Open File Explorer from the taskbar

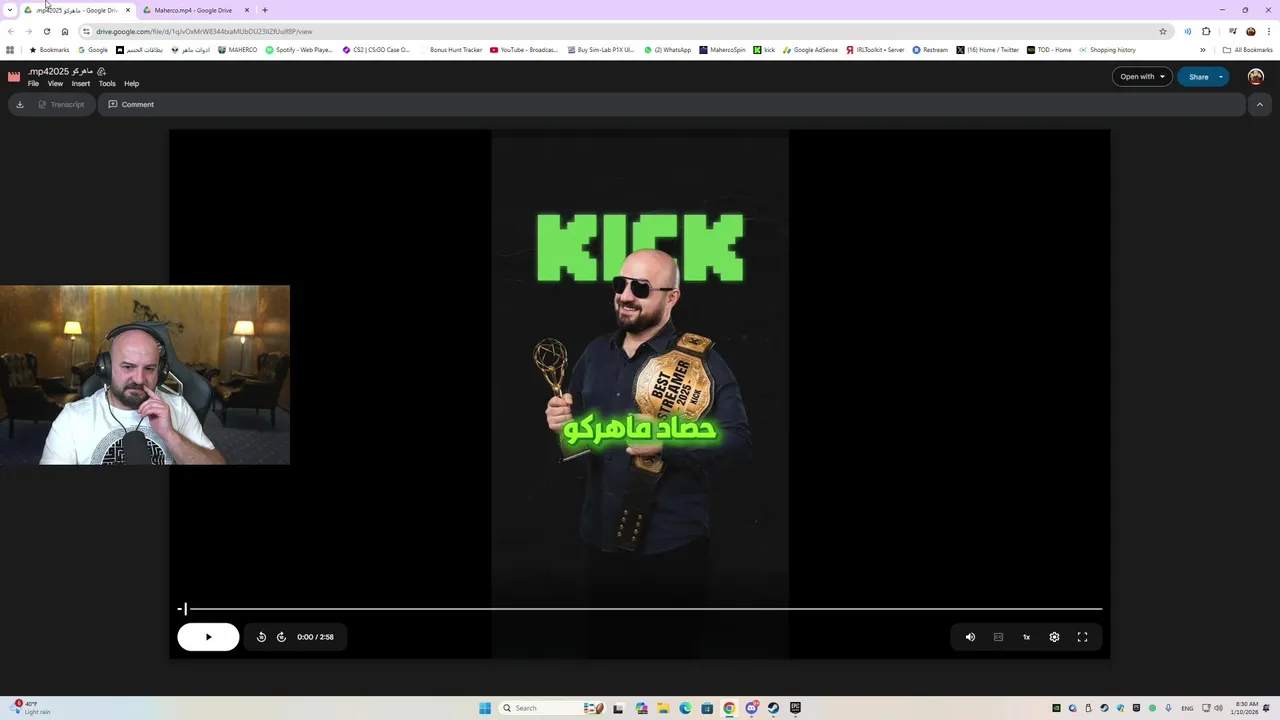coord(663,708)
